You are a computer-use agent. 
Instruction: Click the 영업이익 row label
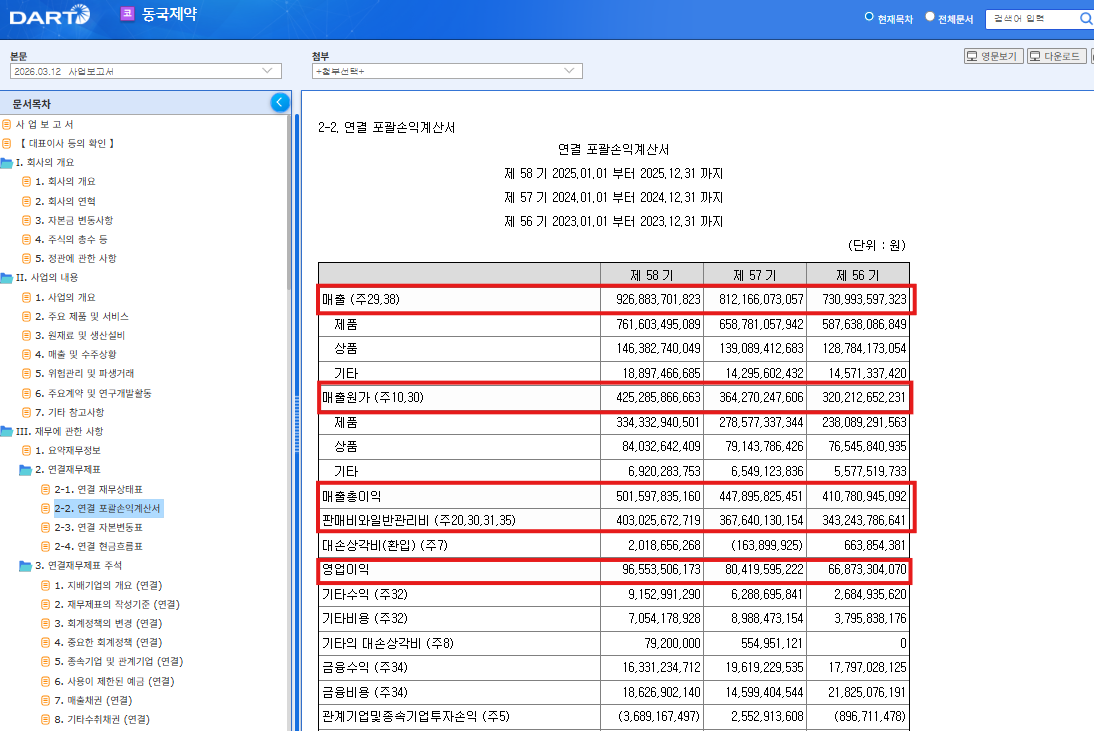[345, 570]
